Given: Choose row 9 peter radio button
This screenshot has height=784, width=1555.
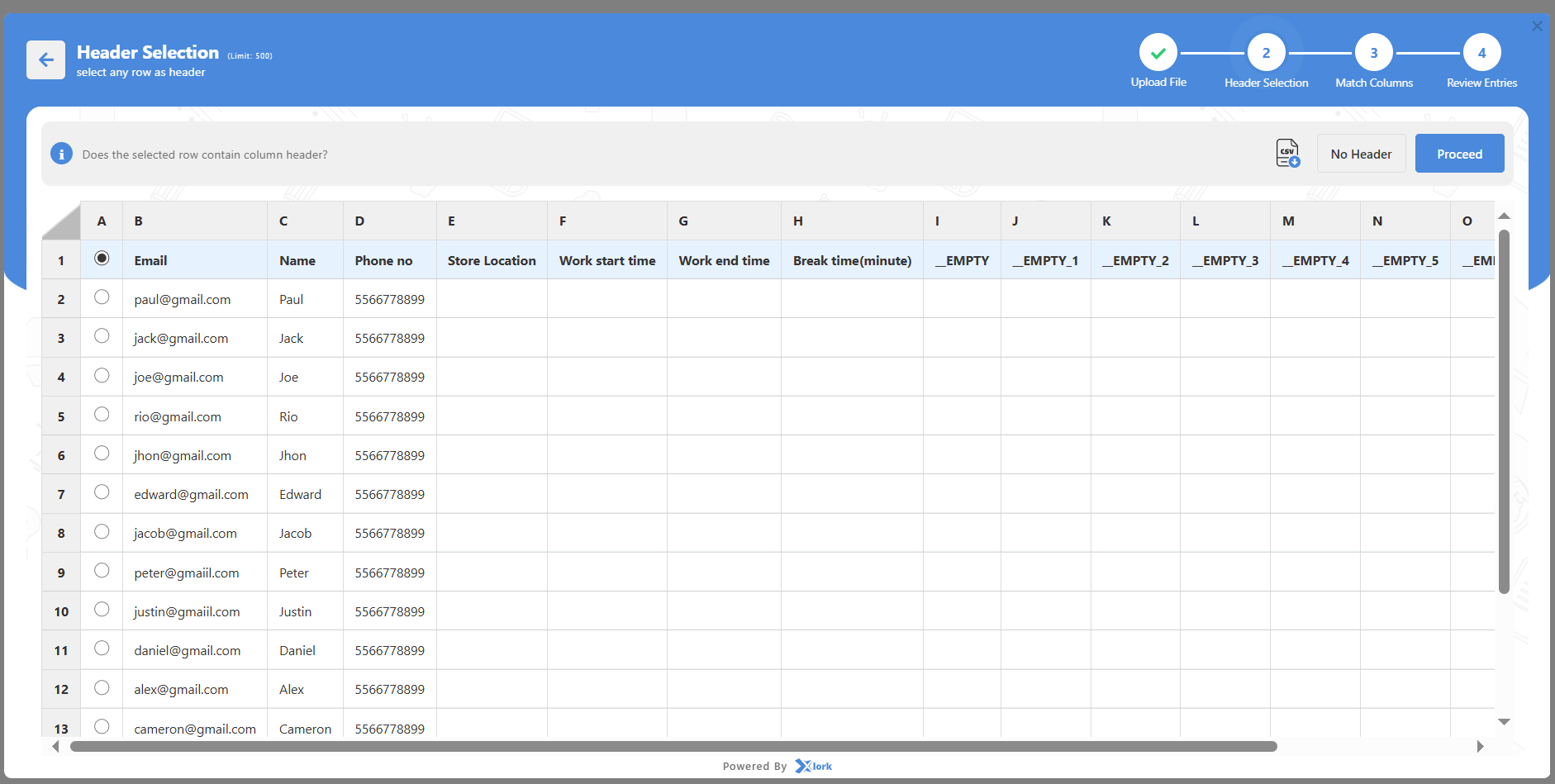Looking at the screenshot, I should pyautogui.click(x=102, y=571).
